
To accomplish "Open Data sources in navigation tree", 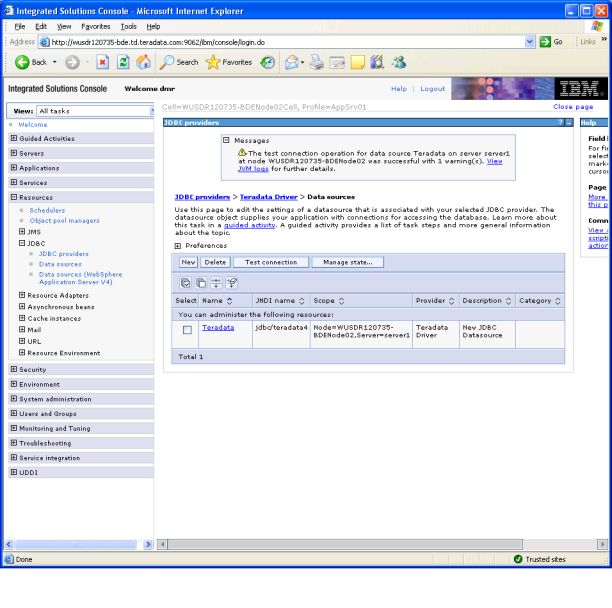I will click(60, 264).
